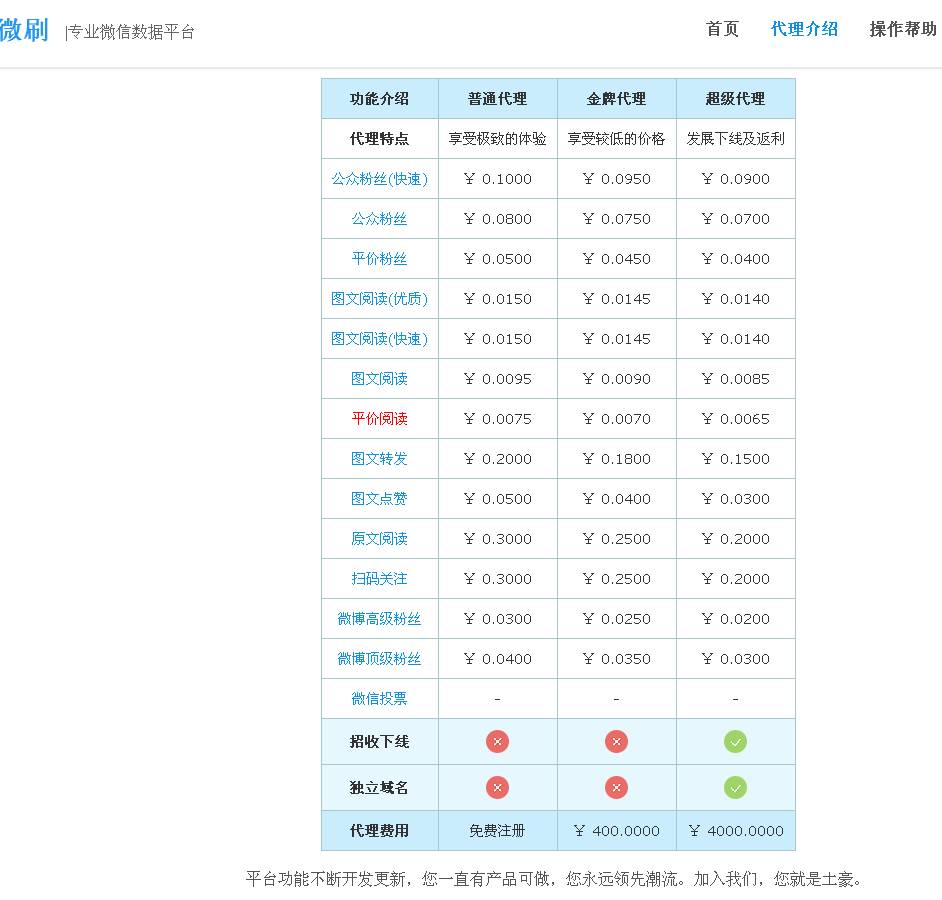Click the red X icon under 金牌代理 for 独立域名
This screenshot has height=900, width=942.
coord(617,787)
